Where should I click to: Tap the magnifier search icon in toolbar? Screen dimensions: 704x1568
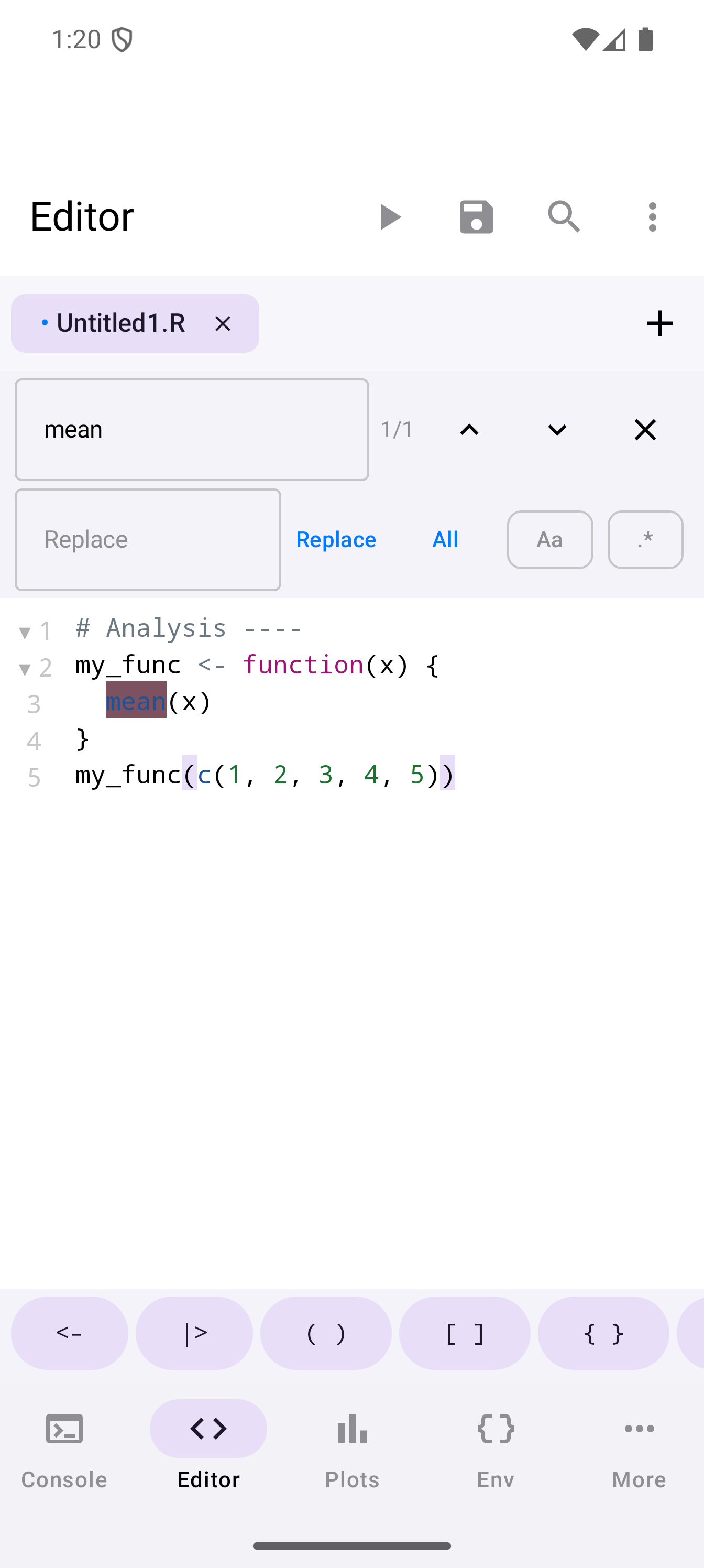[x=564, y=217]
